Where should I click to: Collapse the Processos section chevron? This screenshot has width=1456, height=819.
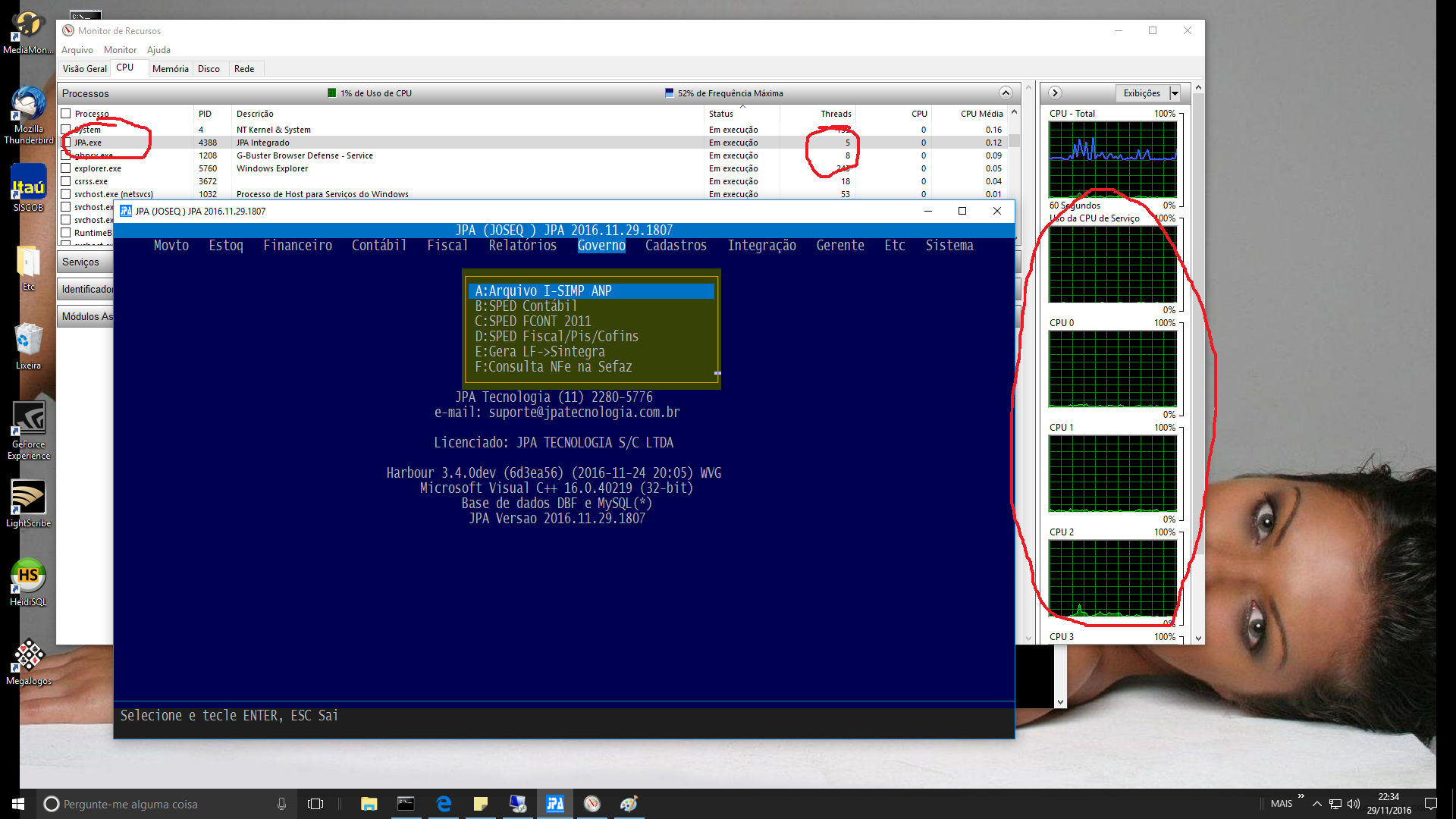coord(1006,93)
